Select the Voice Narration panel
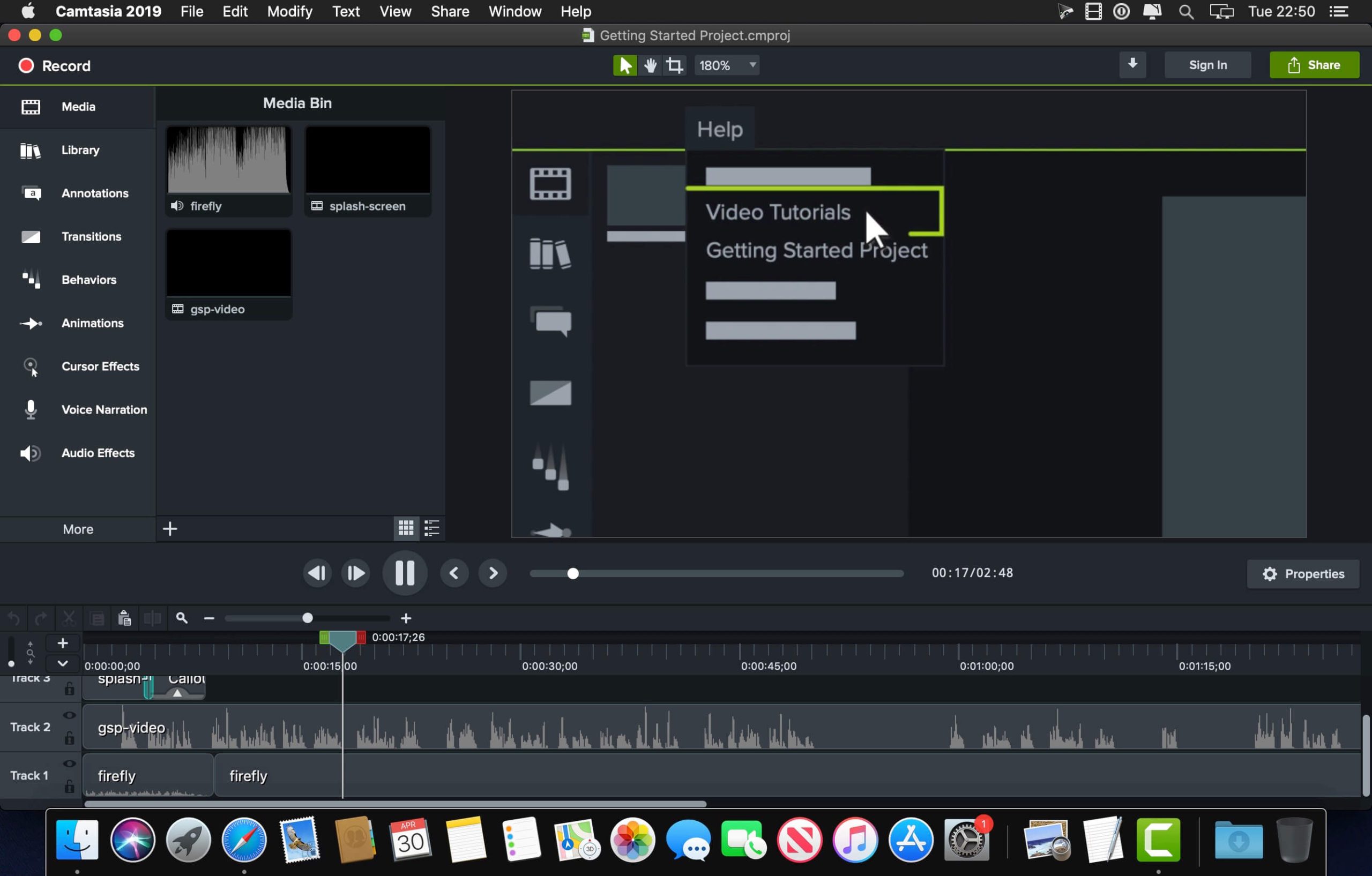 tap(105, 409)
